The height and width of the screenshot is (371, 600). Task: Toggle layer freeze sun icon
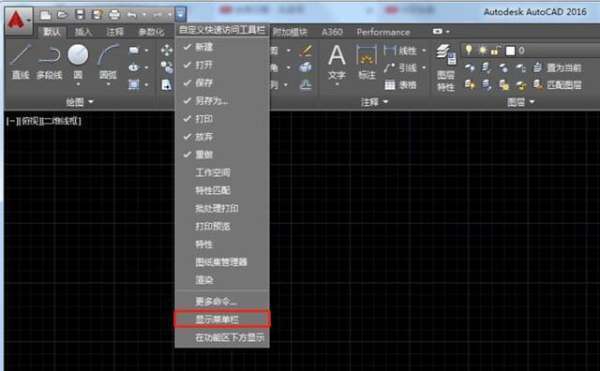(483, 50)
